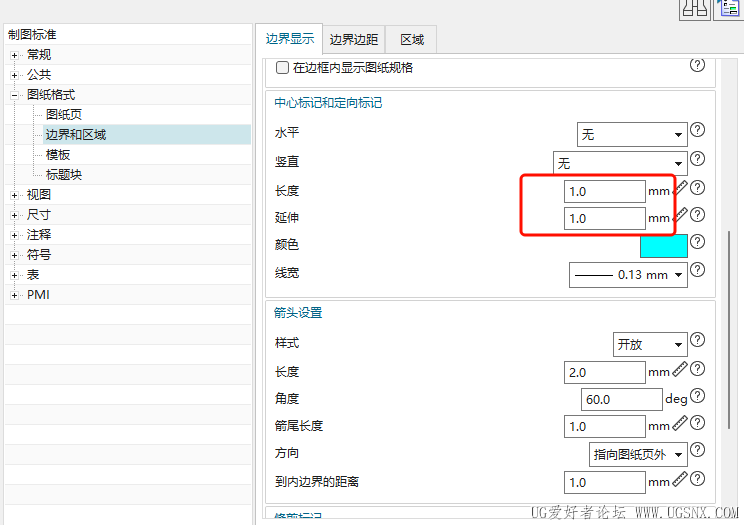
Task: Select 模板 in the tree
Action: pos(58,155)
